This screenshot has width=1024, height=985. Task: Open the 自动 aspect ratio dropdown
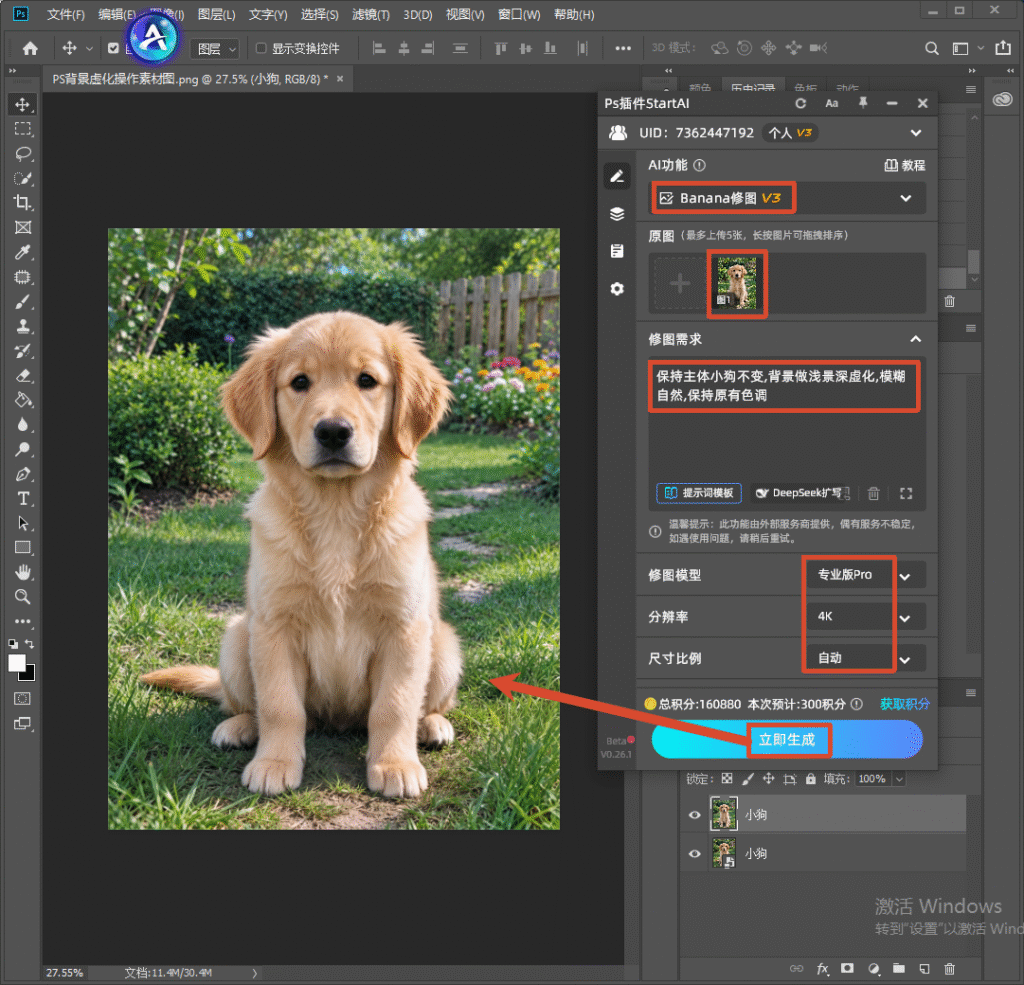(x=865, y=658)
